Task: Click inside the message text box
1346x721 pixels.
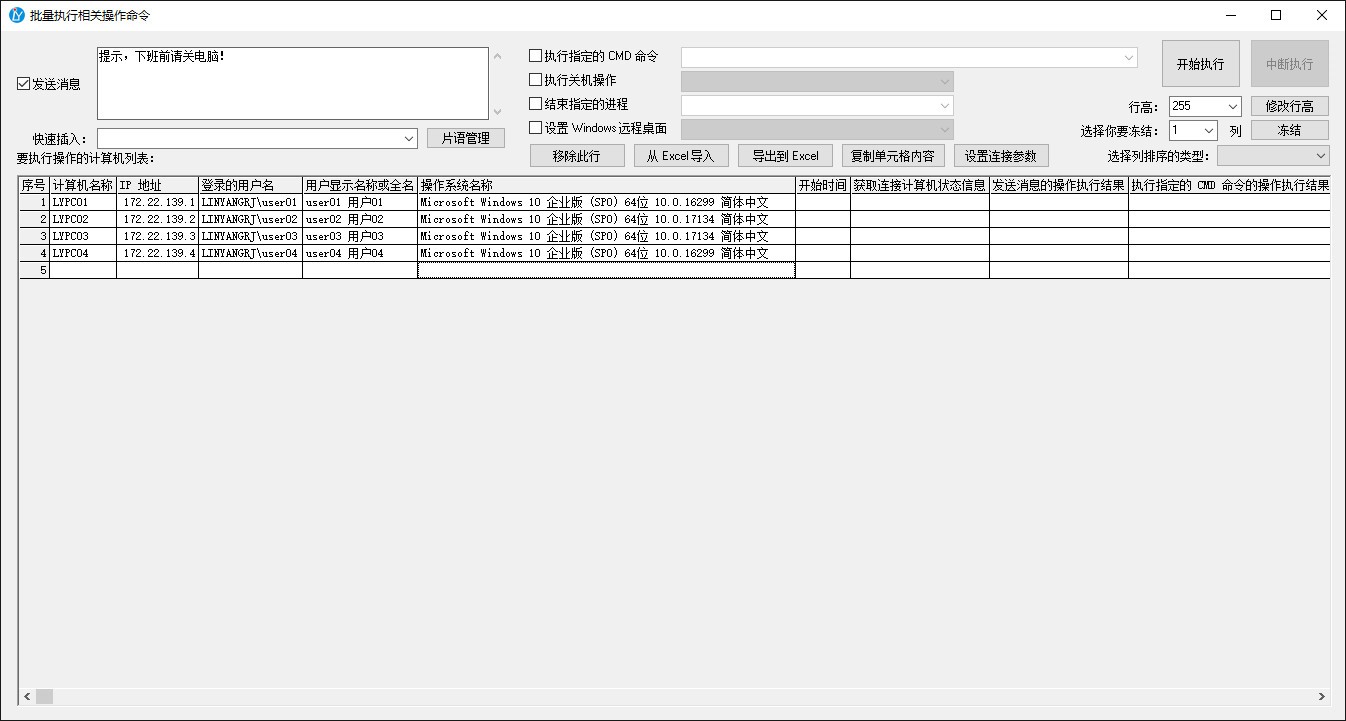Action: point(290,84)
